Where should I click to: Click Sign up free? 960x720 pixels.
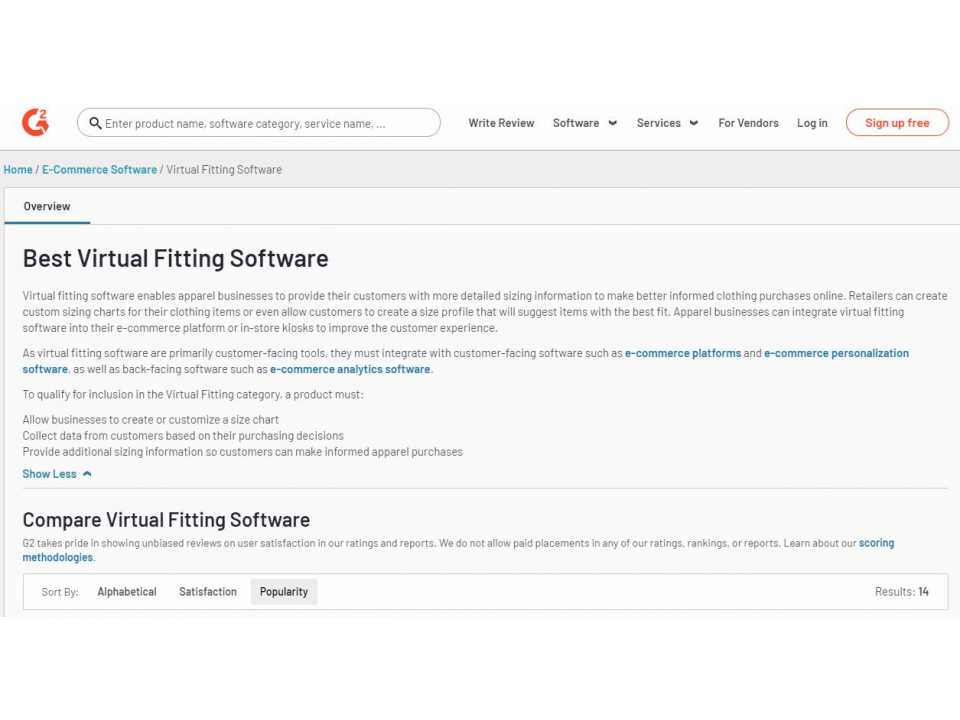coord(897,122)
